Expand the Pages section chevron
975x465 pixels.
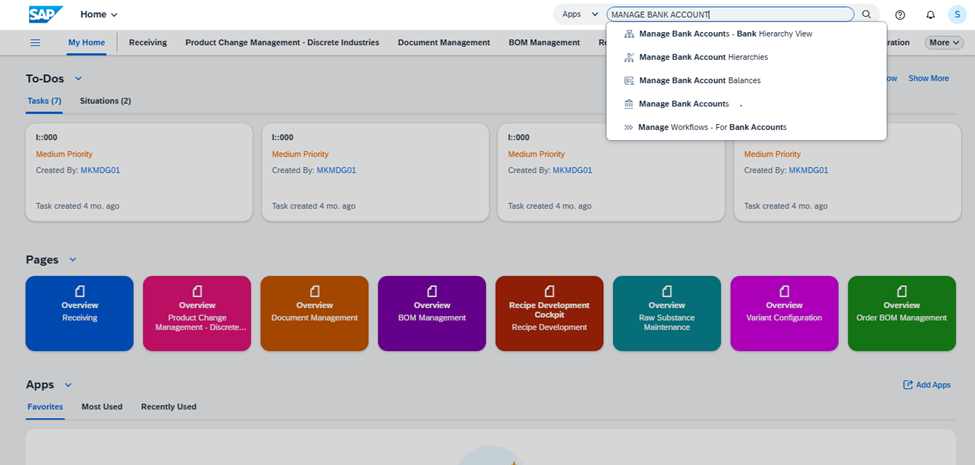point(73,259)
